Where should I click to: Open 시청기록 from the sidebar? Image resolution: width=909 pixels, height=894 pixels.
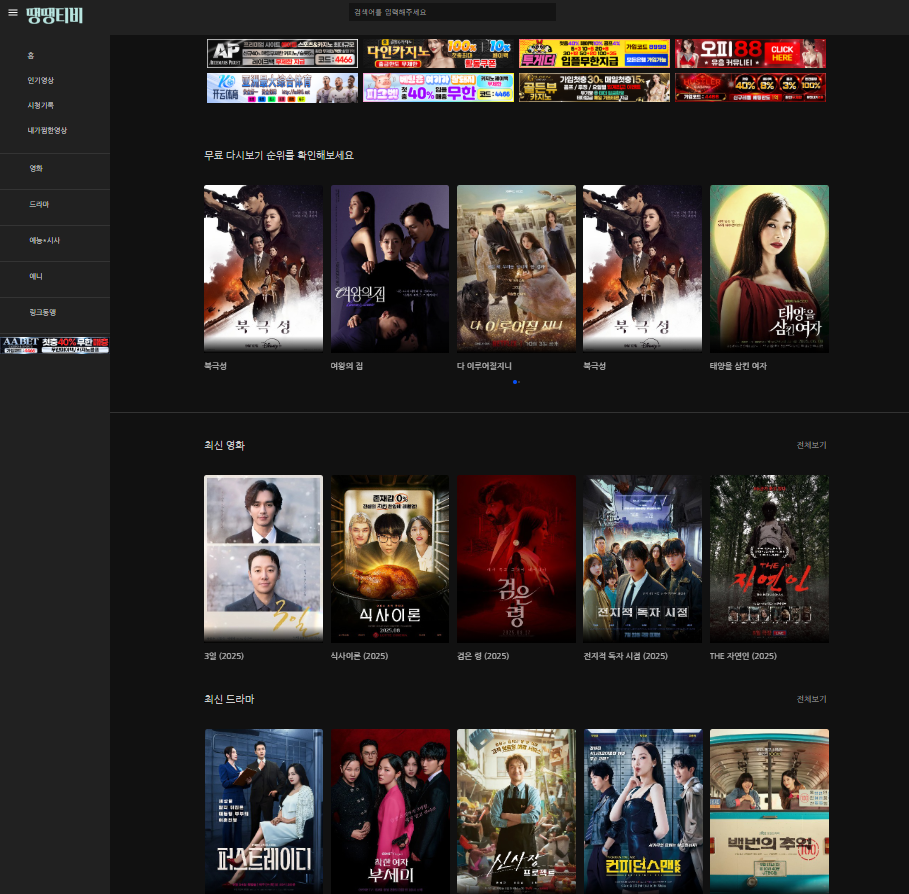(41, 105)
